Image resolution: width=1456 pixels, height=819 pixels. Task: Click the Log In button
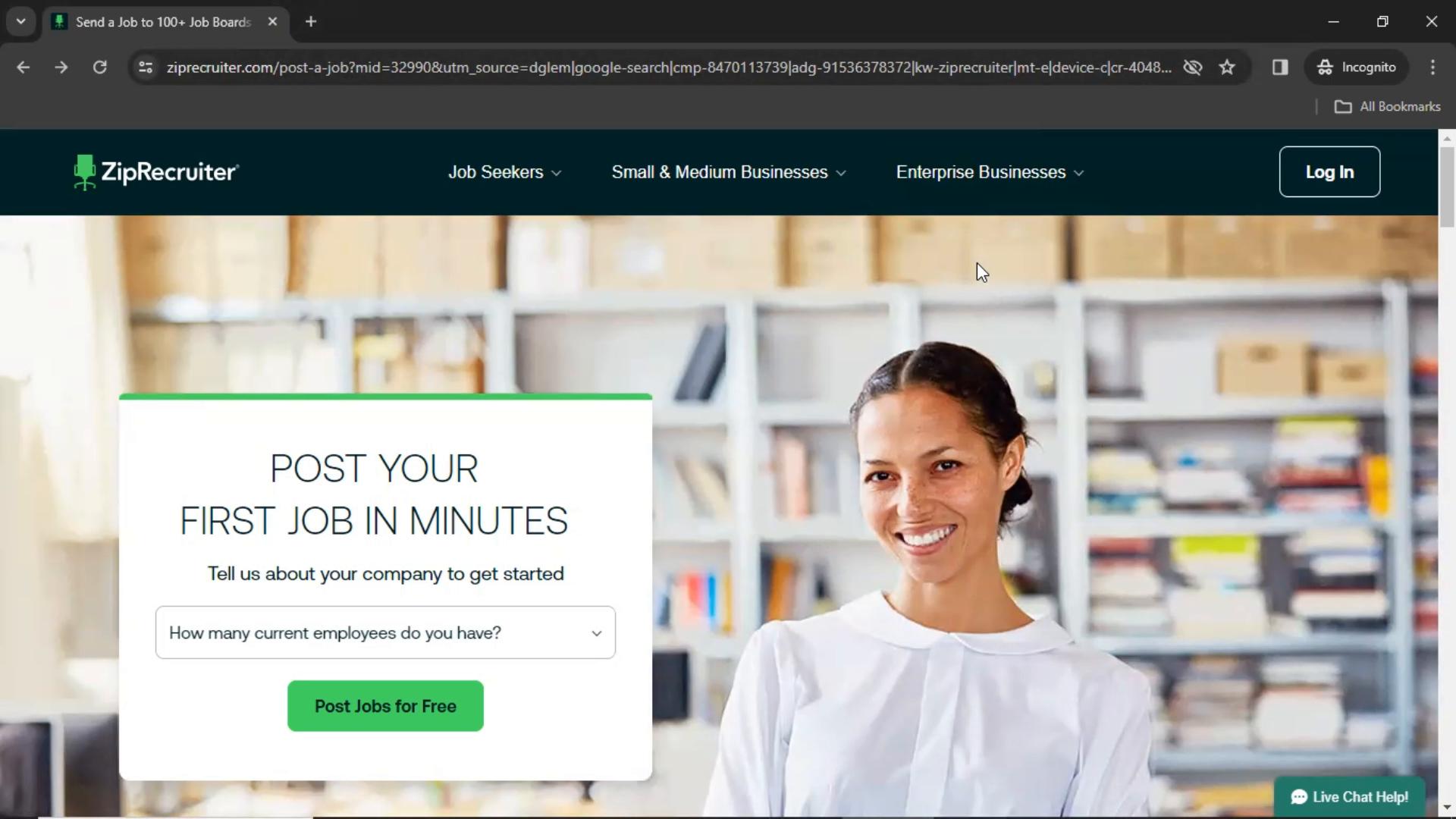click(1330, 171)
